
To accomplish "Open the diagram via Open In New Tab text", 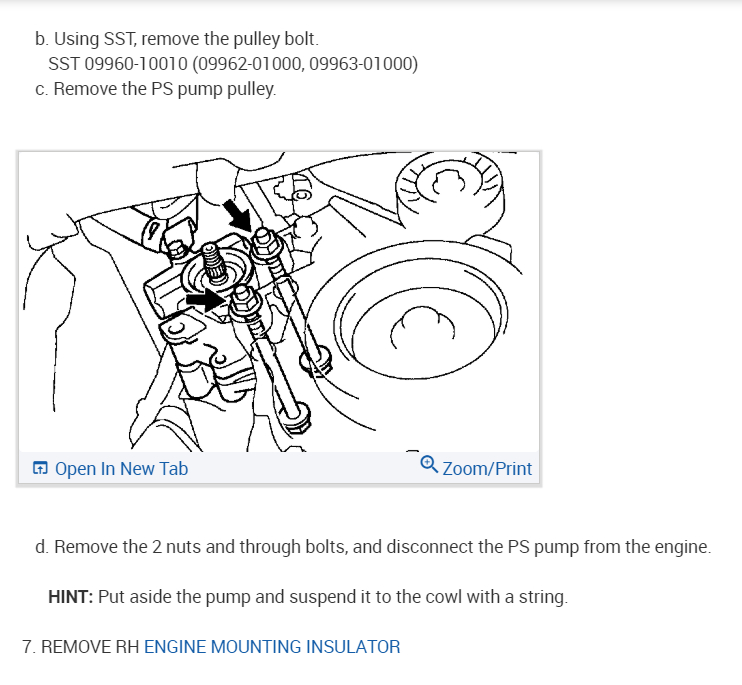I will pyautogui.click(x=122, y=469).
